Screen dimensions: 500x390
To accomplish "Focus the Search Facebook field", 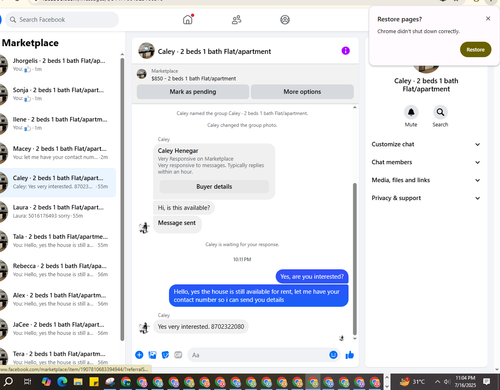I will [62, 20].
